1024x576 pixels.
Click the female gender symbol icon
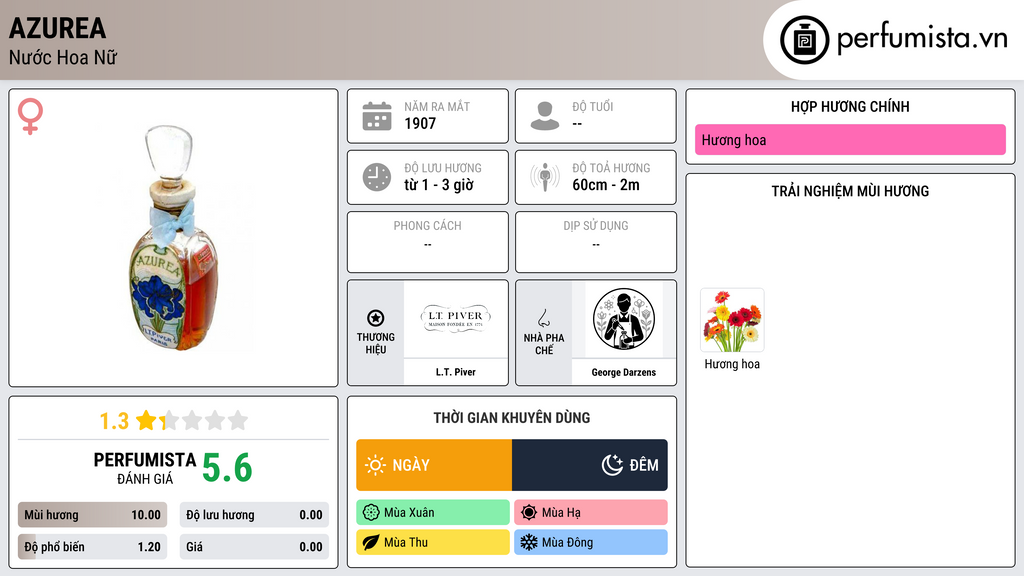pos(30,116)
